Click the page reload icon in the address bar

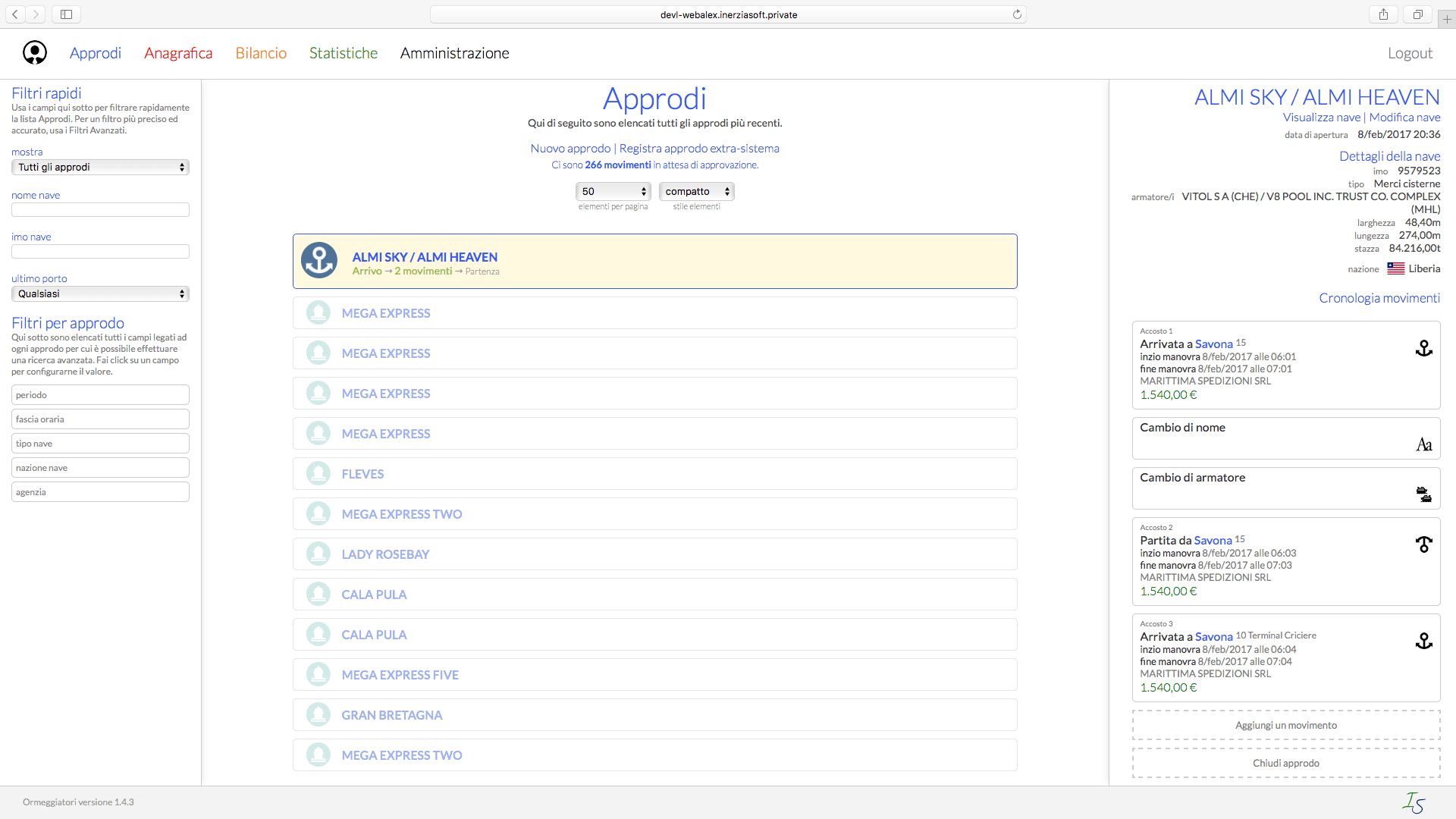1018,14
